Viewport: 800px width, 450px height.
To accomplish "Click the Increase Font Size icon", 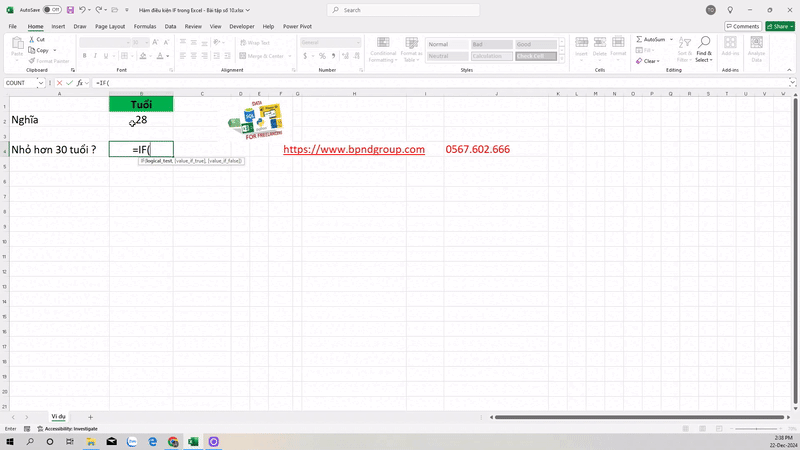I will tap(155, 42).
